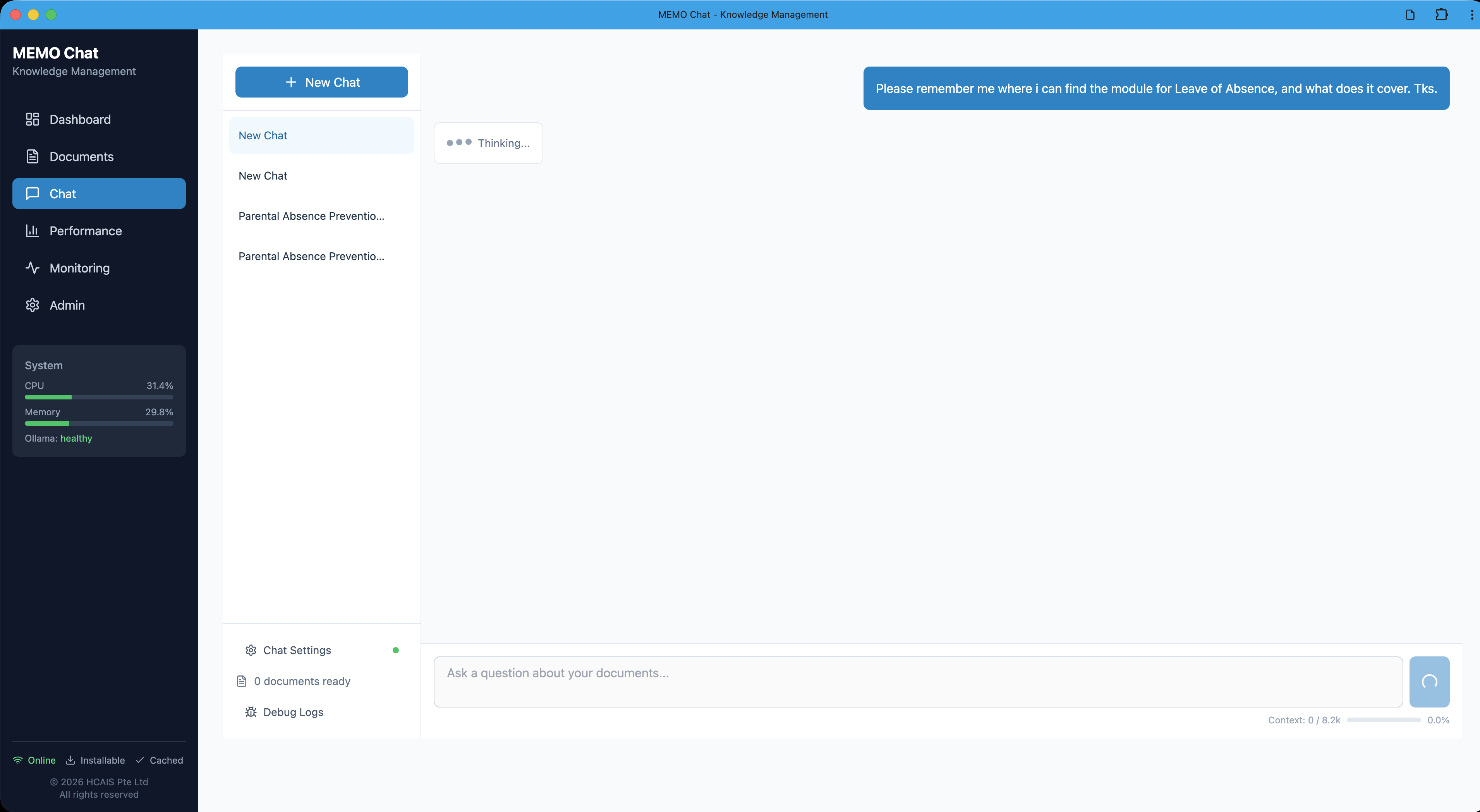Expand the Installable status option
The width and height of the screenshot is (1480, 812).
pyautogui.click(x=95, y=760)
